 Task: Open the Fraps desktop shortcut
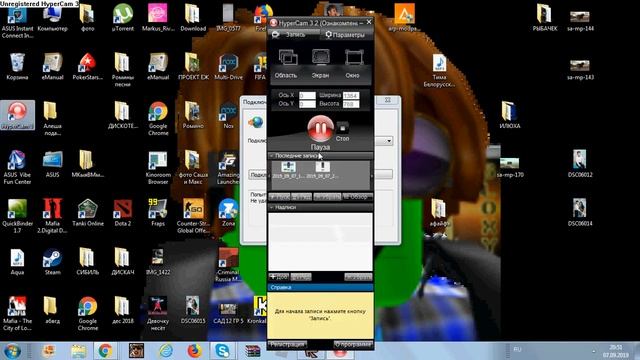158,213
